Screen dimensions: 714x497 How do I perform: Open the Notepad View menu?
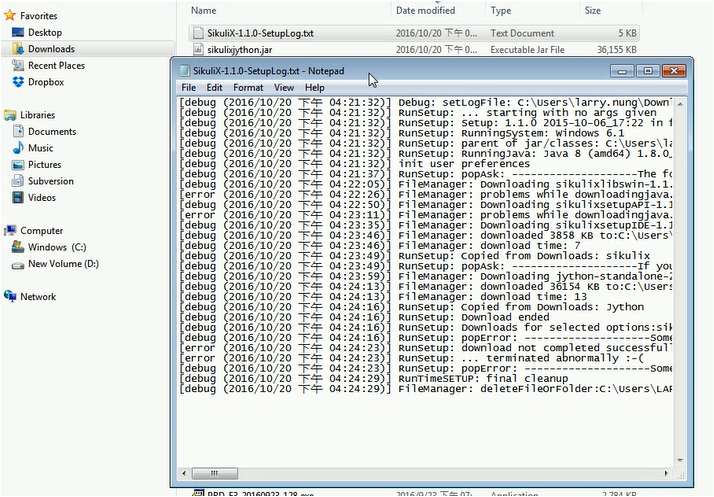(284, 87)
